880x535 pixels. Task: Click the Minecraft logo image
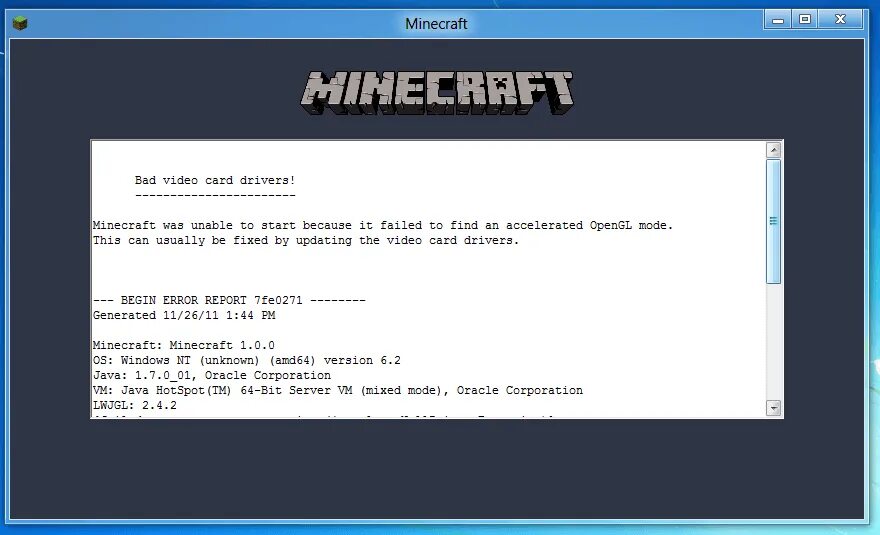pyautogui.click(x=437, y=93)
